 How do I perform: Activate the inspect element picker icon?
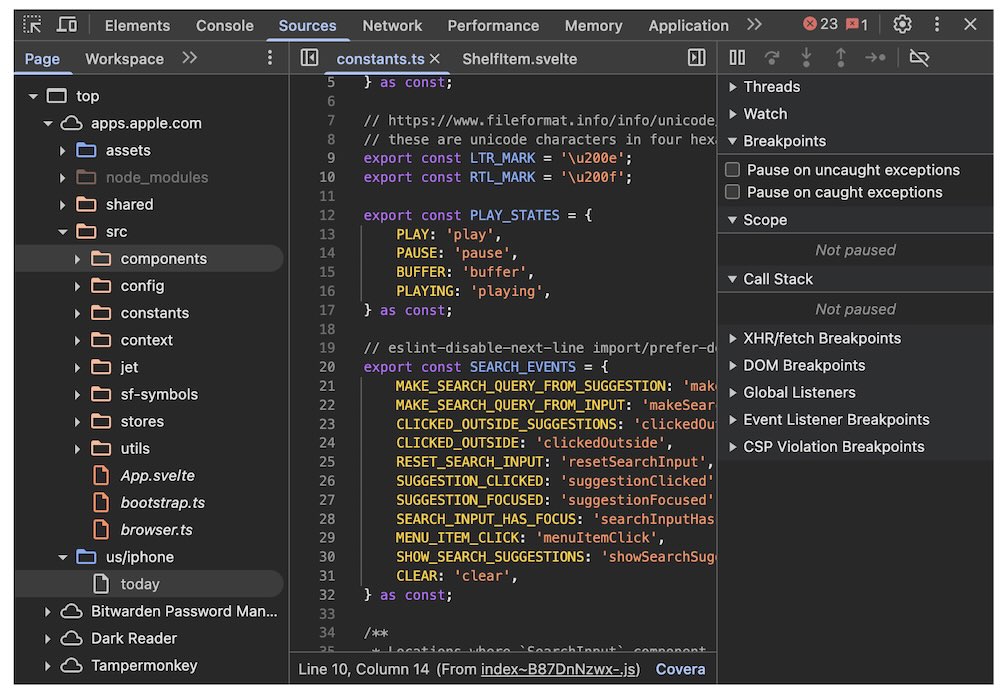click(32, 25)
